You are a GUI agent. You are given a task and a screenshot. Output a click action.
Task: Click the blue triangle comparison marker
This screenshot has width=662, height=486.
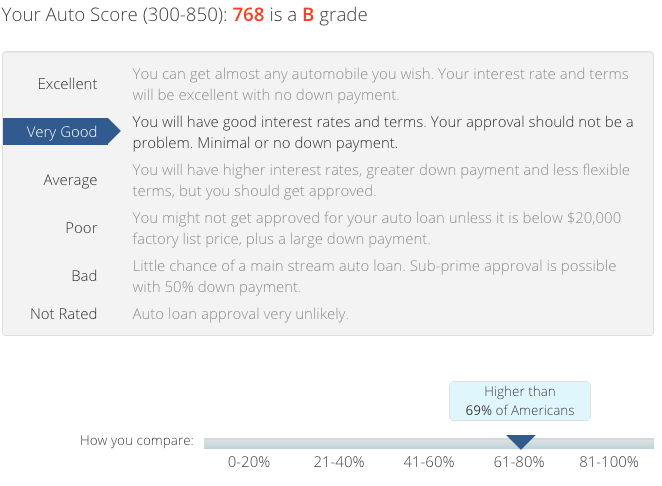[521, 442]
